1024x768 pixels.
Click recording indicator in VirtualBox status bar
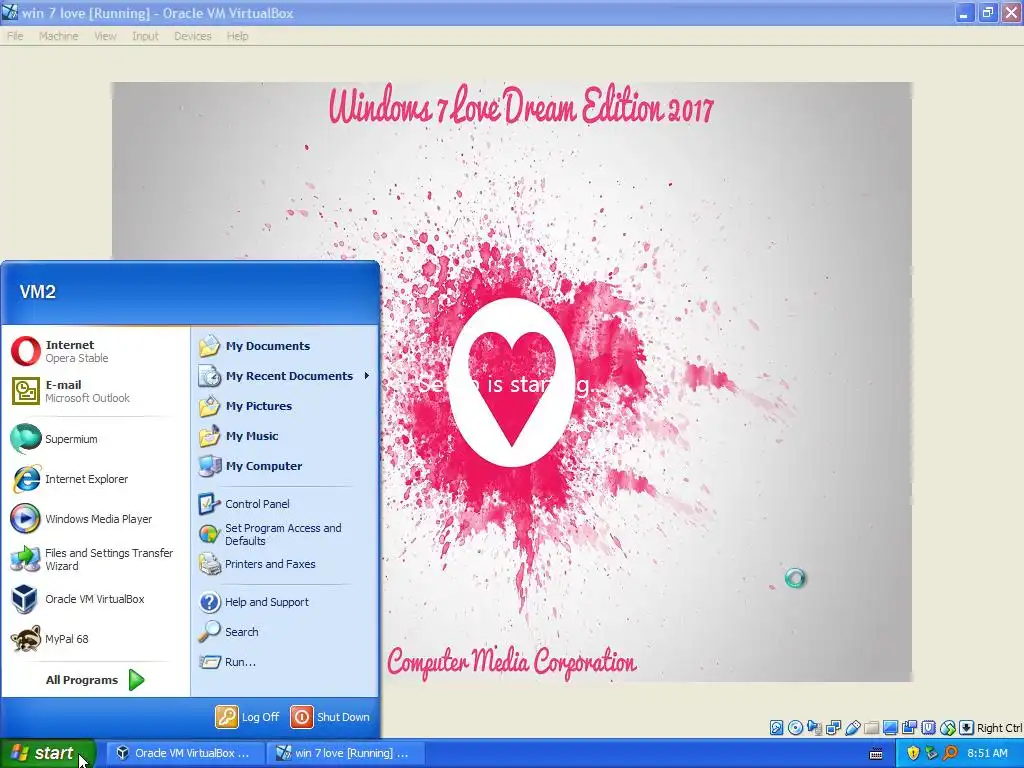(909, 728)
